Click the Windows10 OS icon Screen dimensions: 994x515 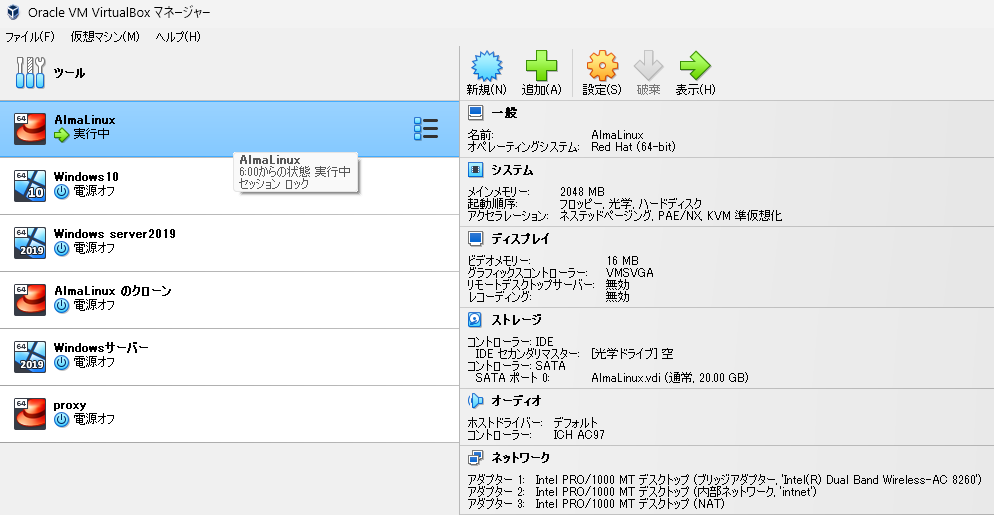30,186
